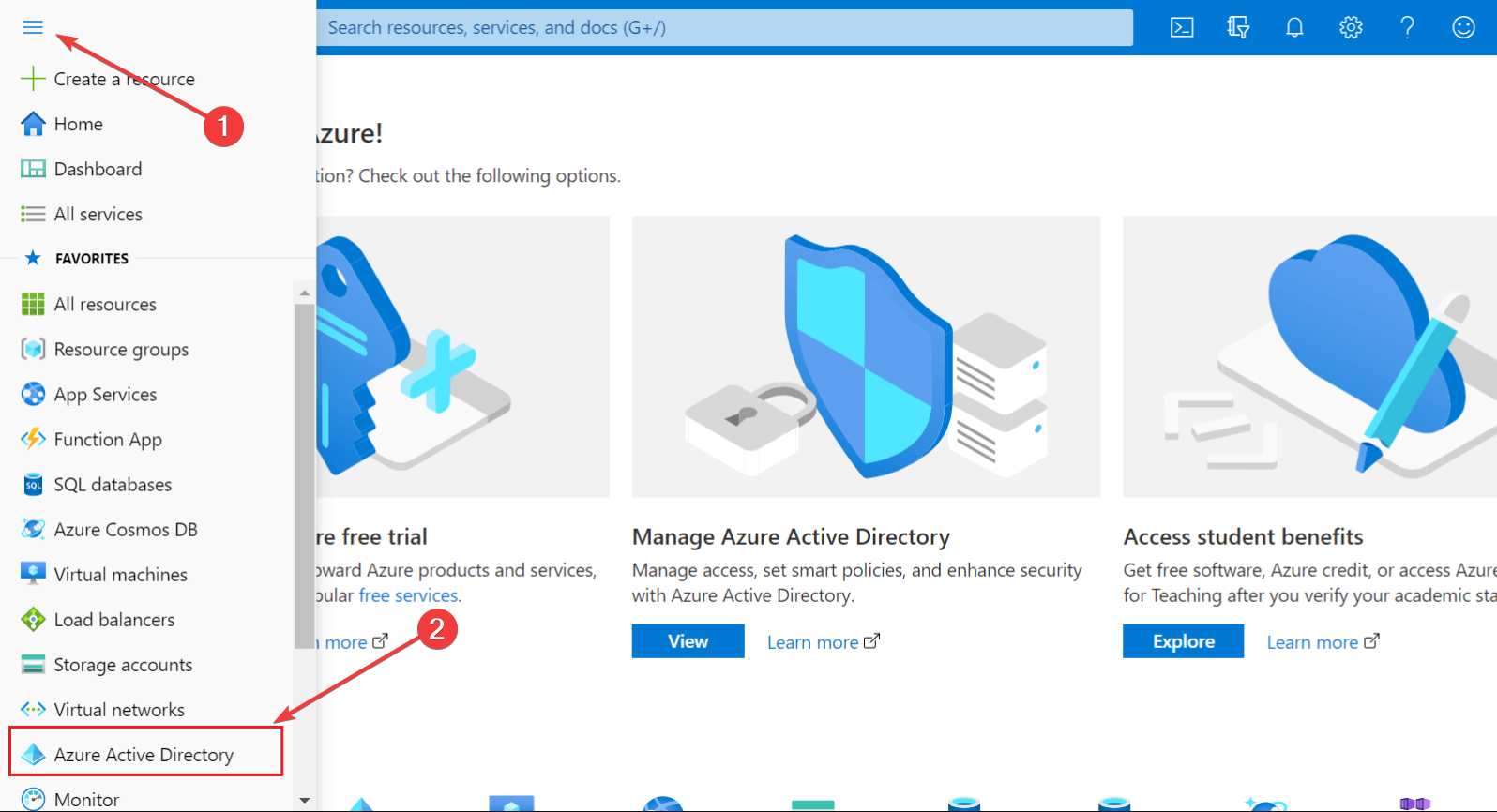Open the free services link
Image resolution: width=1497 pixels, height=812 pixels.
pos(408,595)
